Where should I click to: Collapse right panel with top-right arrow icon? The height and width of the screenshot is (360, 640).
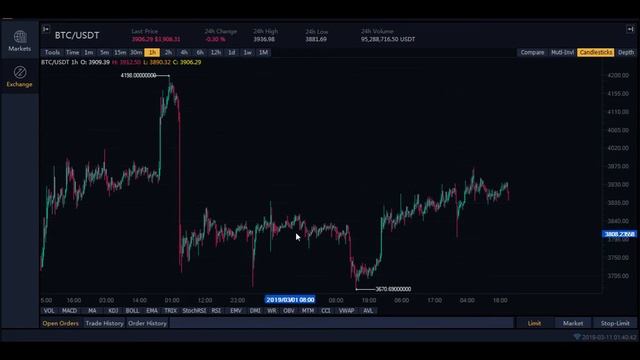pyautogui.click(x=630, y=29)
